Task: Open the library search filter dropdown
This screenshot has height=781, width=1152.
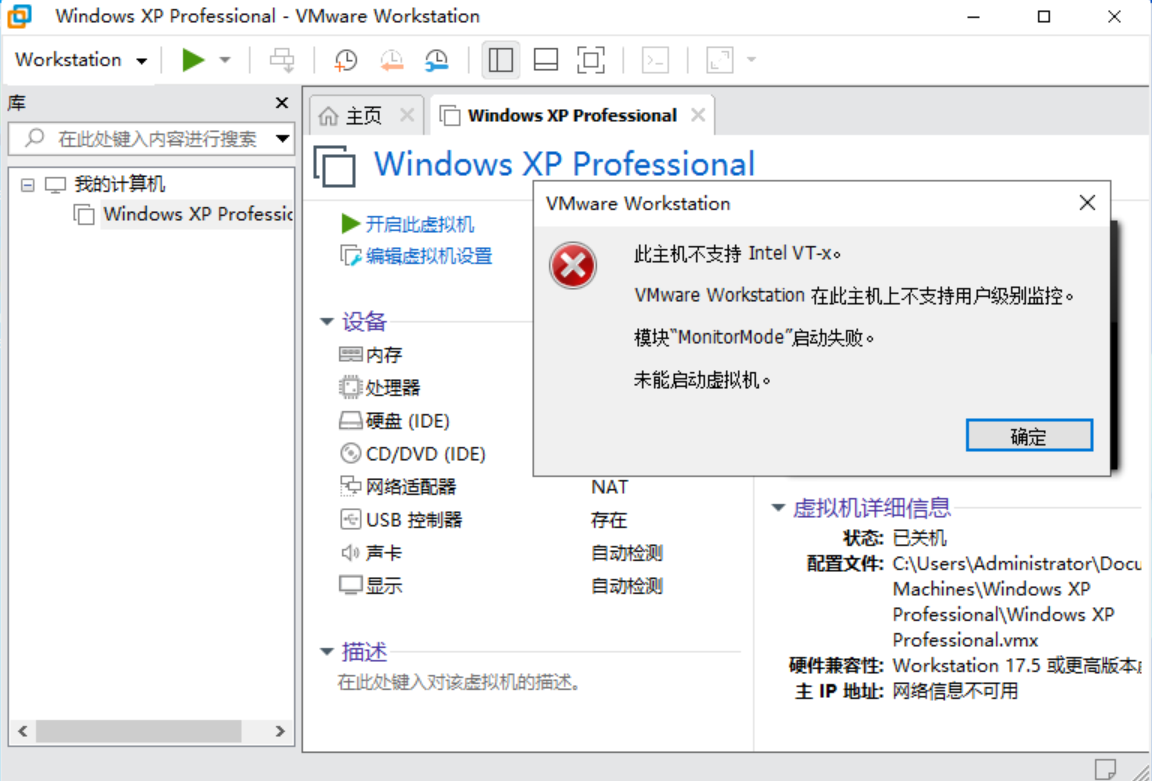Action: coord(282,138)
